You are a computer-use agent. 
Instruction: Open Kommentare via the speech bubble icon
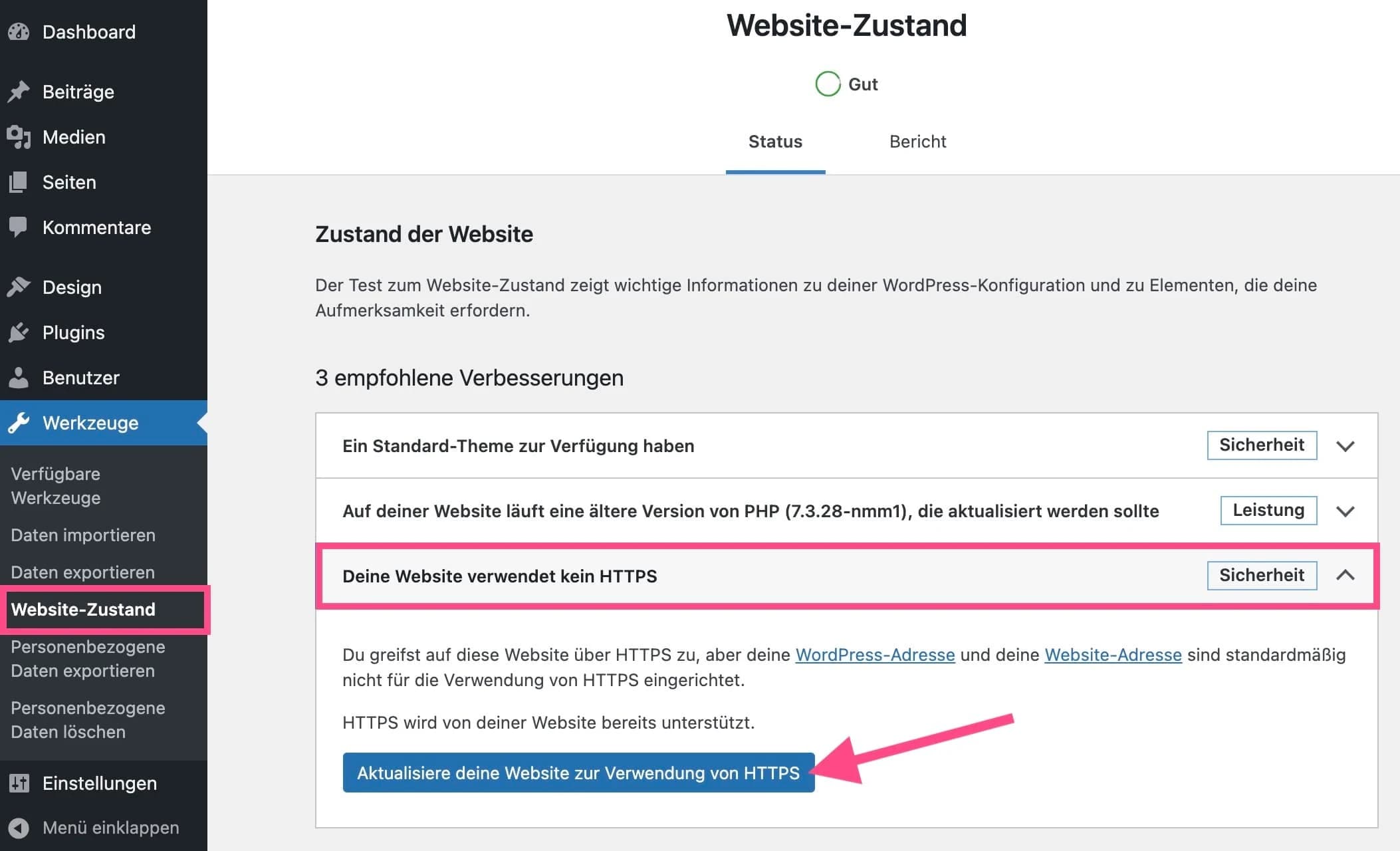click(x=19, y=227)
